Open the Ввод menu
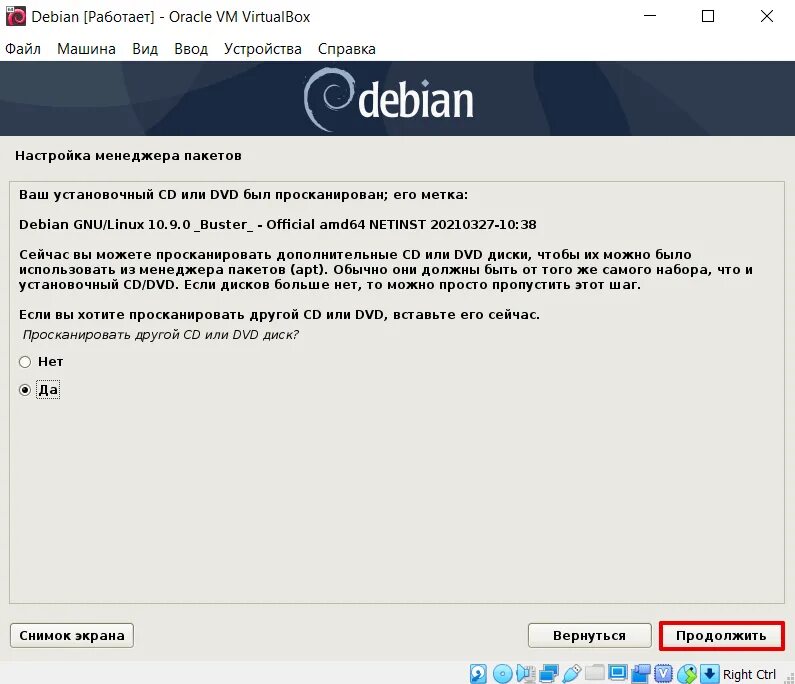Screen dimensions: 795x684 click(x=191, y=49)
